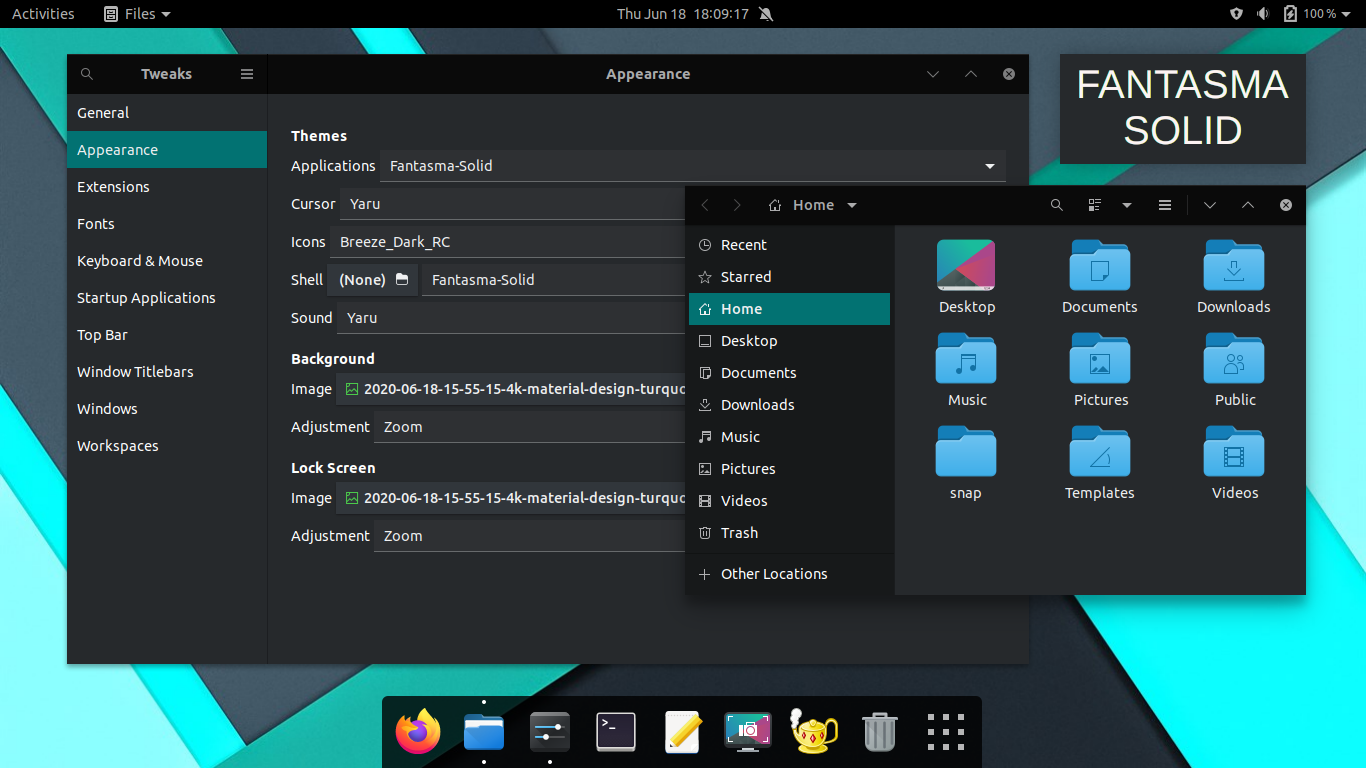The width and height of the screenshot is (1366, 768).
Task: Select Desktop in Files sidebar
Action: click(789, 341)
